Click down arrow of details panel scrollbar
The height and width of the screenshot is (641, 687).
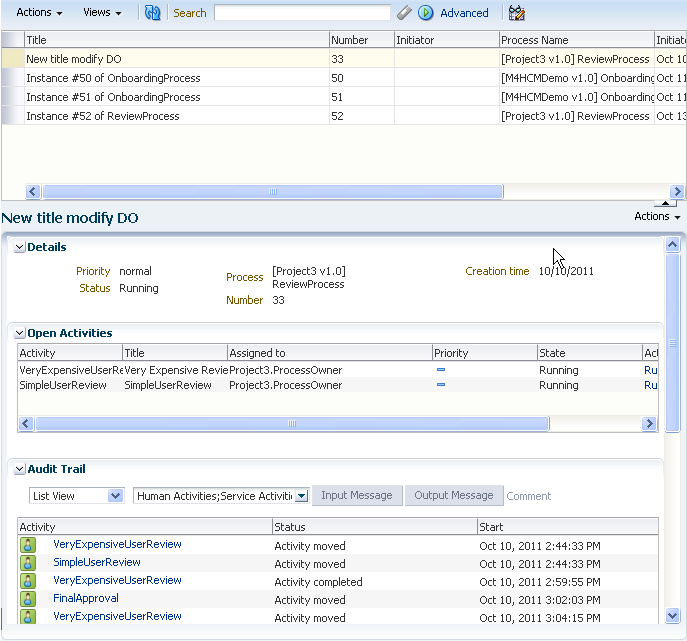[x=673, y=616]
